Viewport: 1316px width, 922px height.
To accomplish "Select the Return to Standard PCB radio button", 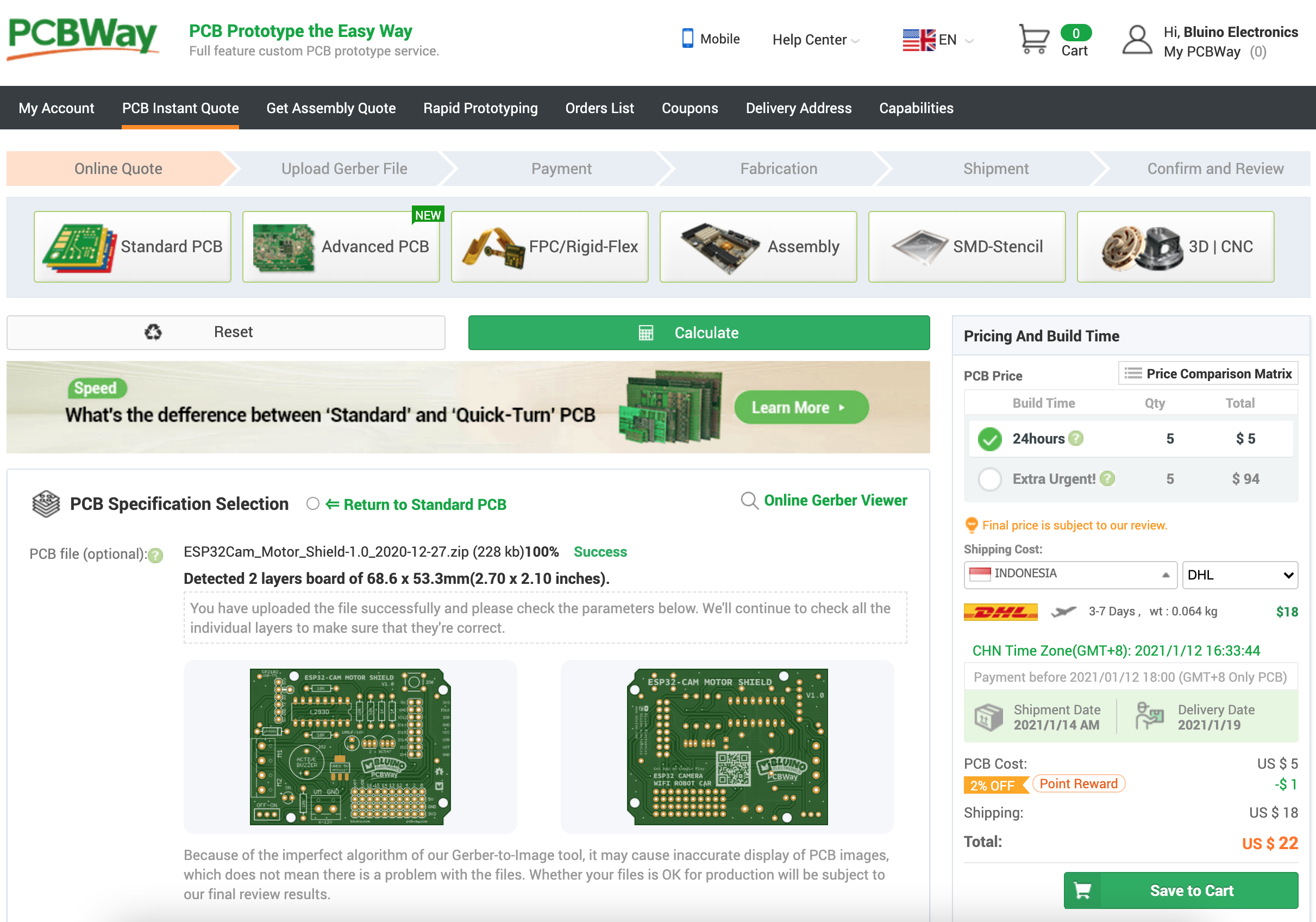I will pos(312,504).
